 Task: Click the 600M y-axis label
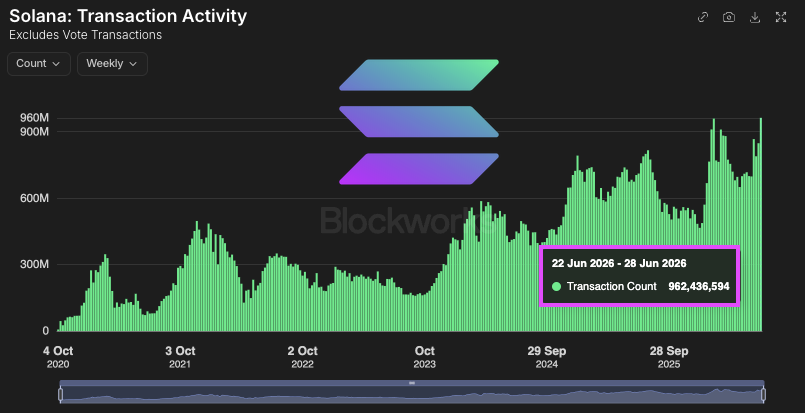pyautogui.click(x=34, y=198)
